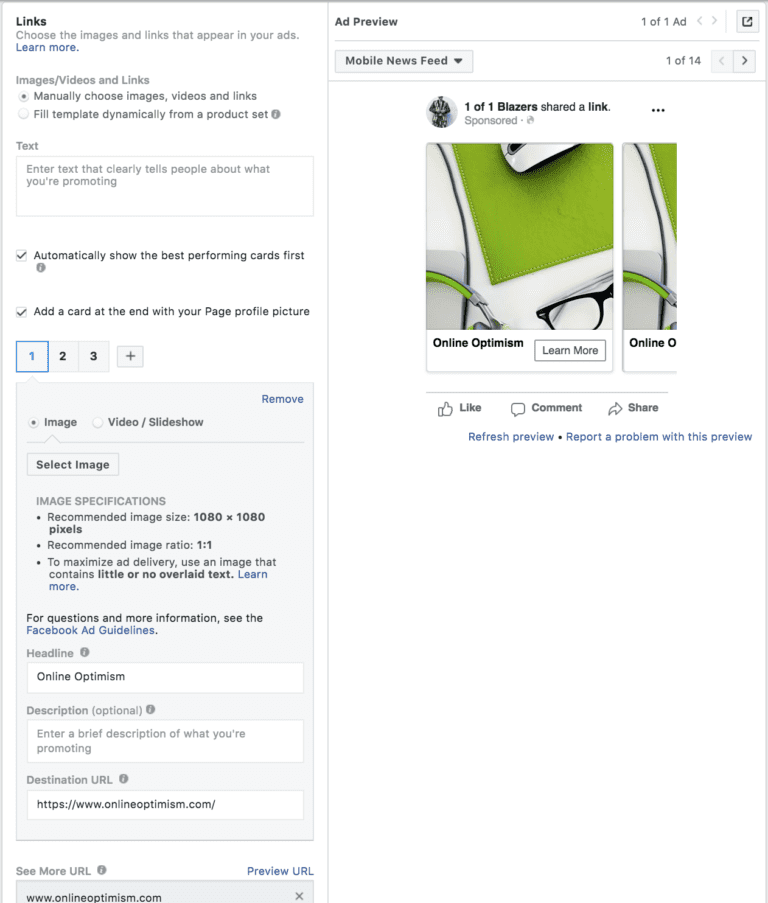Clear See More URL with X icon

click(299, 896)
